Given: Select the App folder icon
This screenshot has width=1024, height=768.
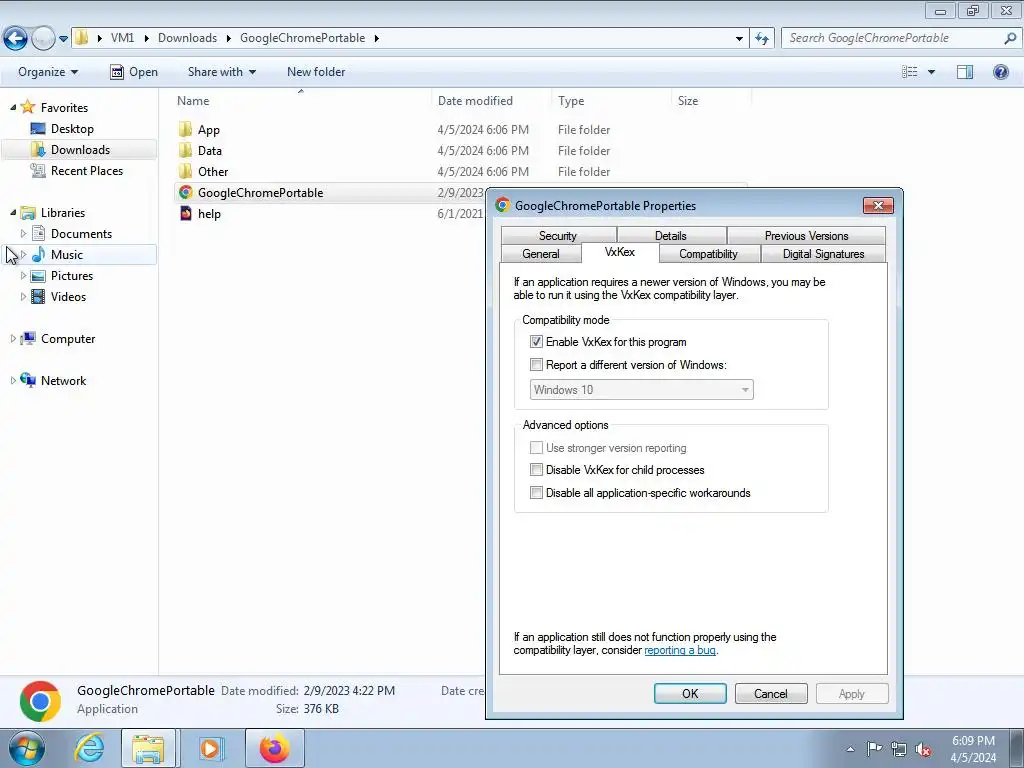Looking at the screenshot, I should (186, 129).
